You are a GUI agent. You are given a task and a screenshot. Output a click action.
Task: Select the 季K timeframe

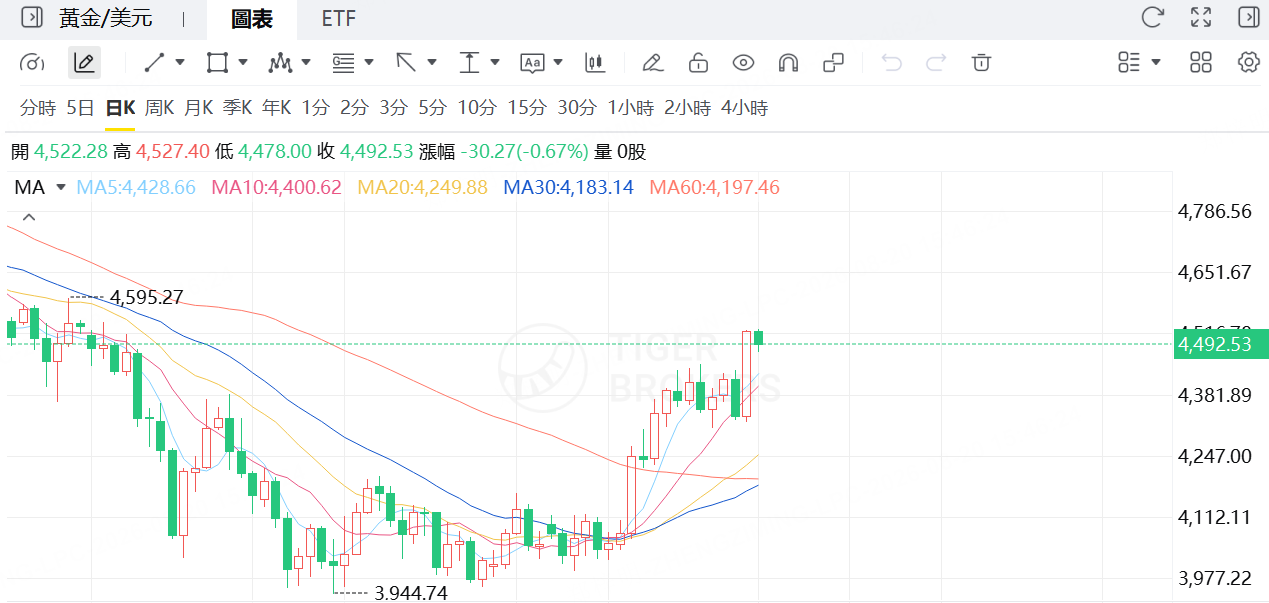pyautogui.click(x=238, y=108)
